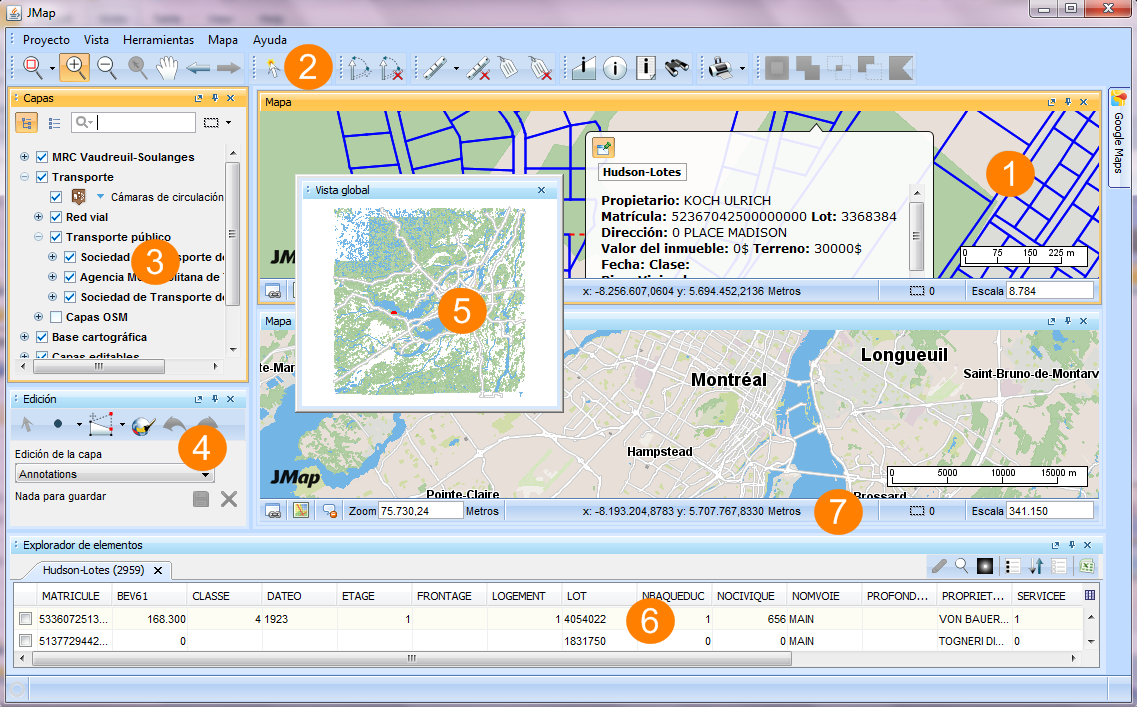Viewport: 1137px width, 707px height.
Task: Expand Base cartográfica tree node
Action: (24, 337)
